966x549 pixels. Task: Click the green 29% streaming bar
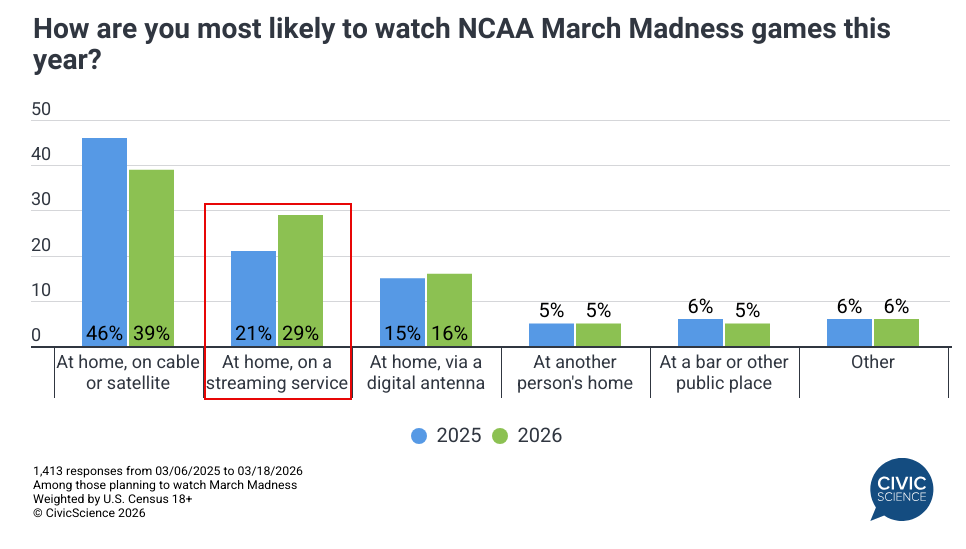[300, 280]
